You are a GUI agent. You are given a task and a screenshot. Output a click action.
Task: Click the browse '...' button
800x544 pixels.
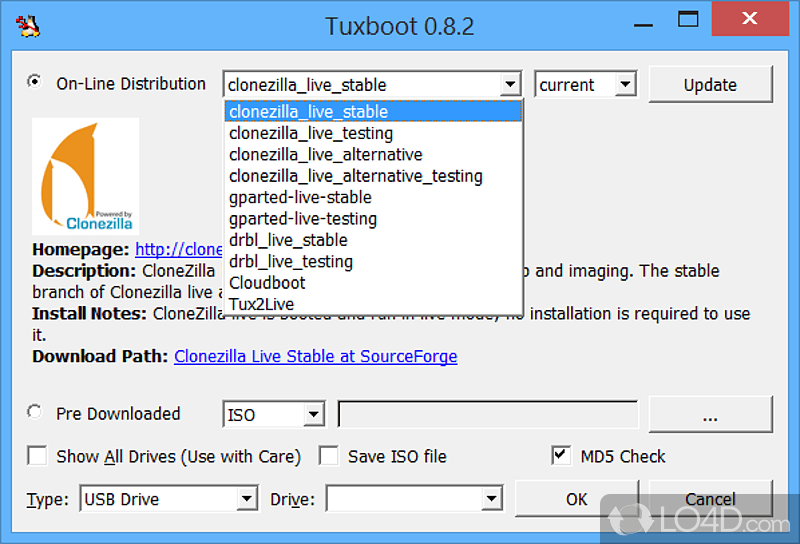tap(710, 414)
